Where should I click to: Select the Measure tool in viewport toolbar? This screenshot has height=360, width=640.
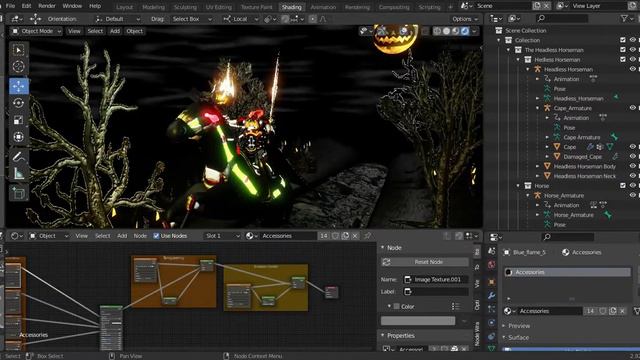click(18, 174)
